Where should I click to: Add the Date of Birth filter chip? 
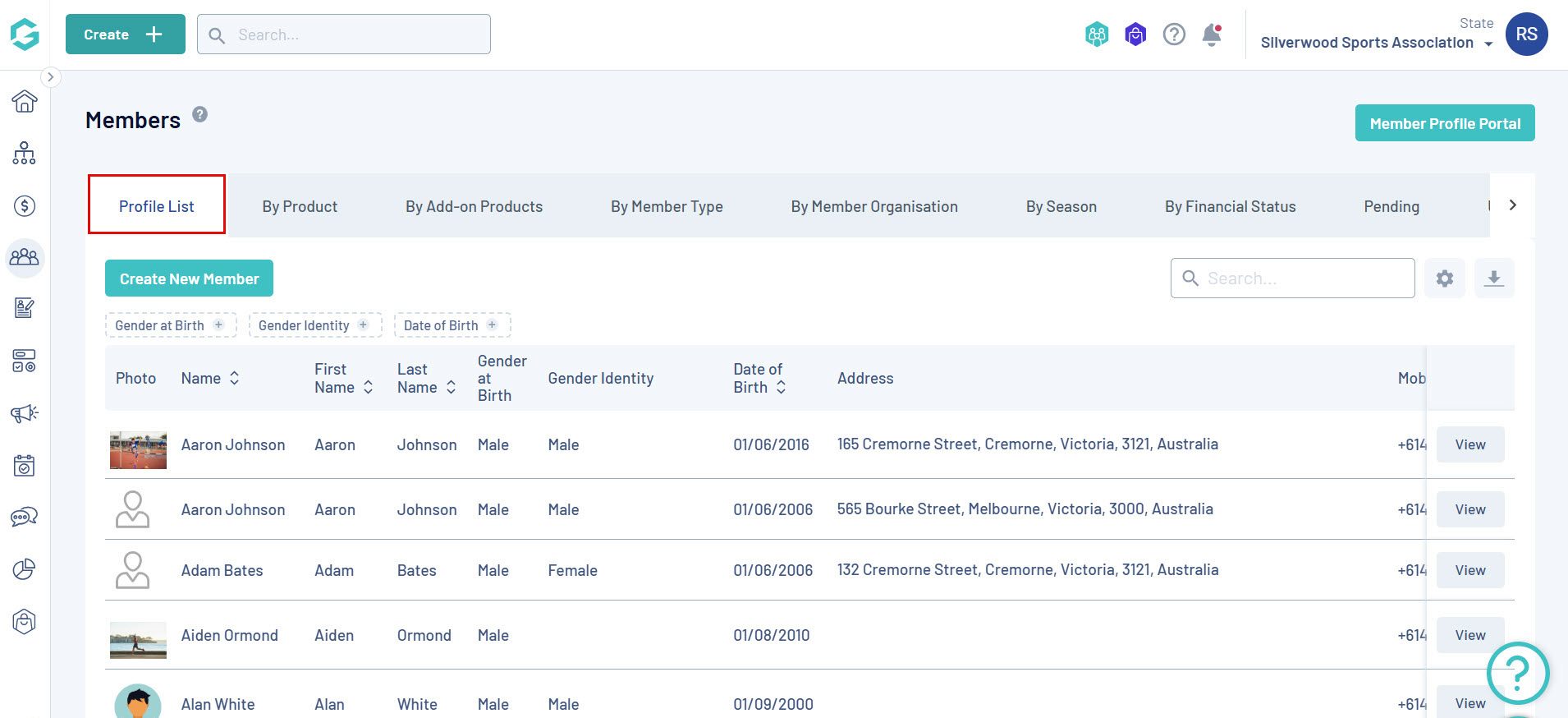[452, 325]
